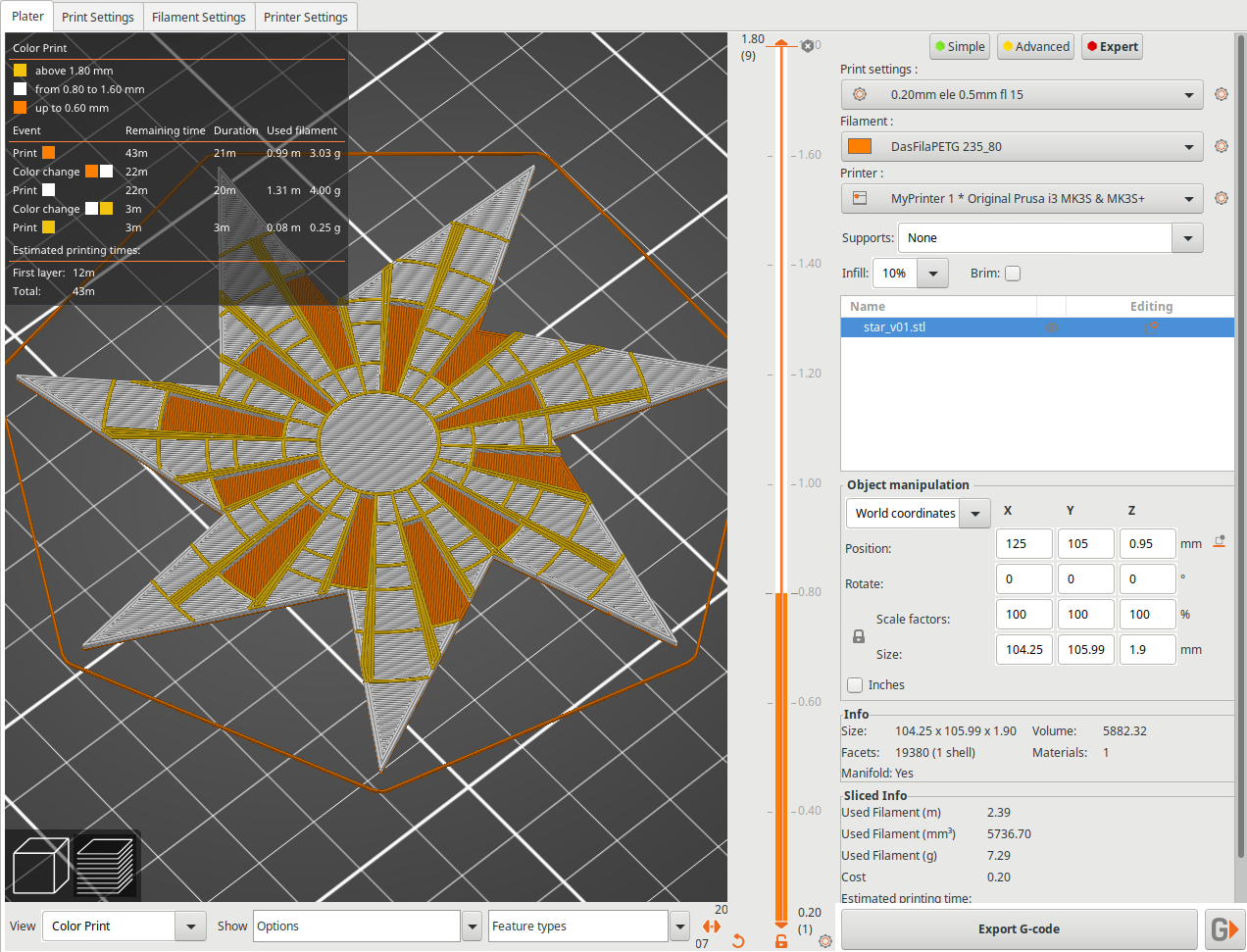Click the printer icon in Printer preset
The height and width of the screenshot is (952, 1247).
(x=860, y=198)
